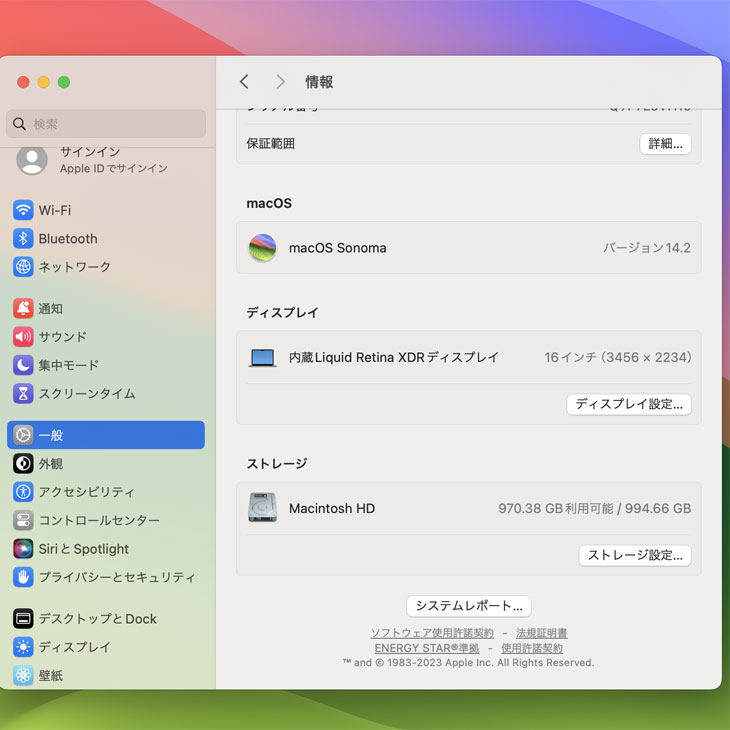Open Bluetooth settings icon
This screenshot has height=730, width=730.
23,239
